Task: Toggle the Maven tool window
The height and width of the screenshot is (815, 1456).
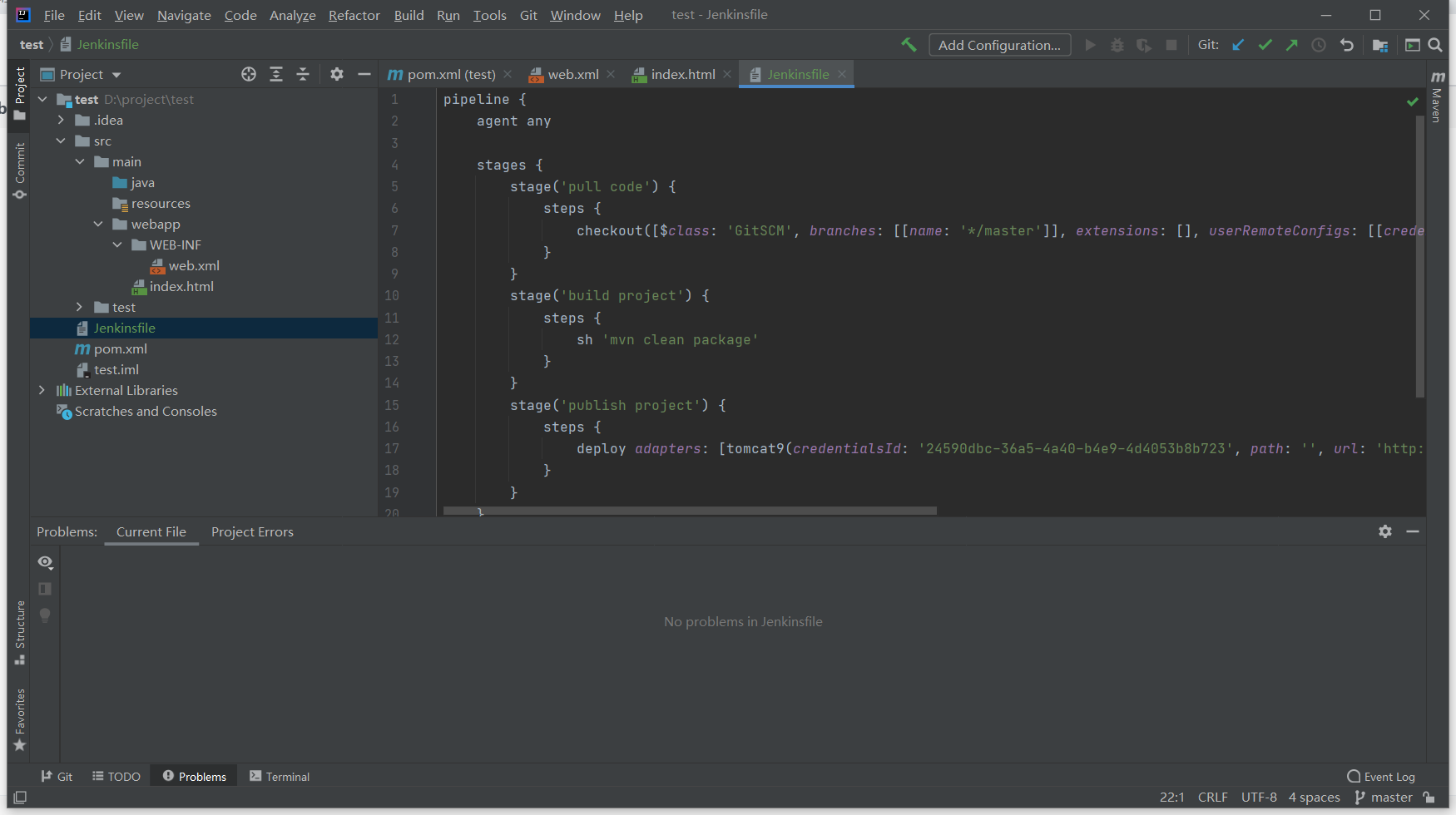Action: 1437,98
